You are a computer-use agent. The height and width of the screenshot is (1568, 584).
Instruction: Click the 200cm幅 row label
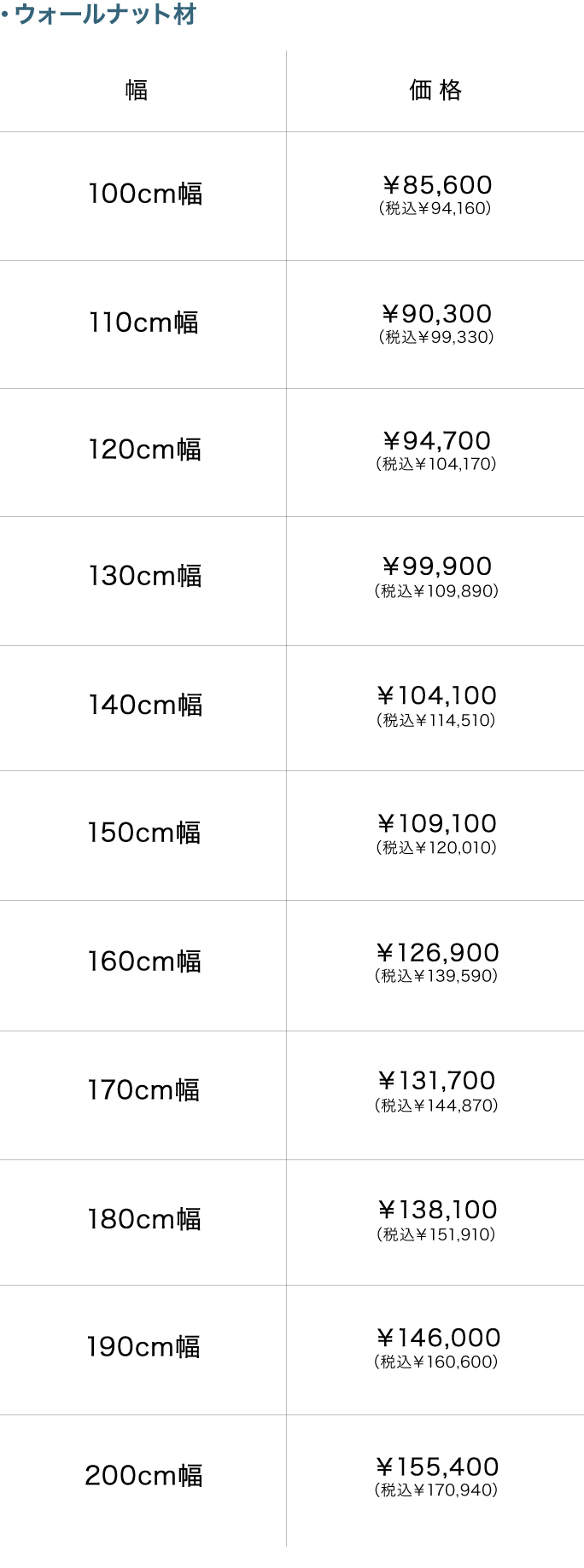(143, 1475)
